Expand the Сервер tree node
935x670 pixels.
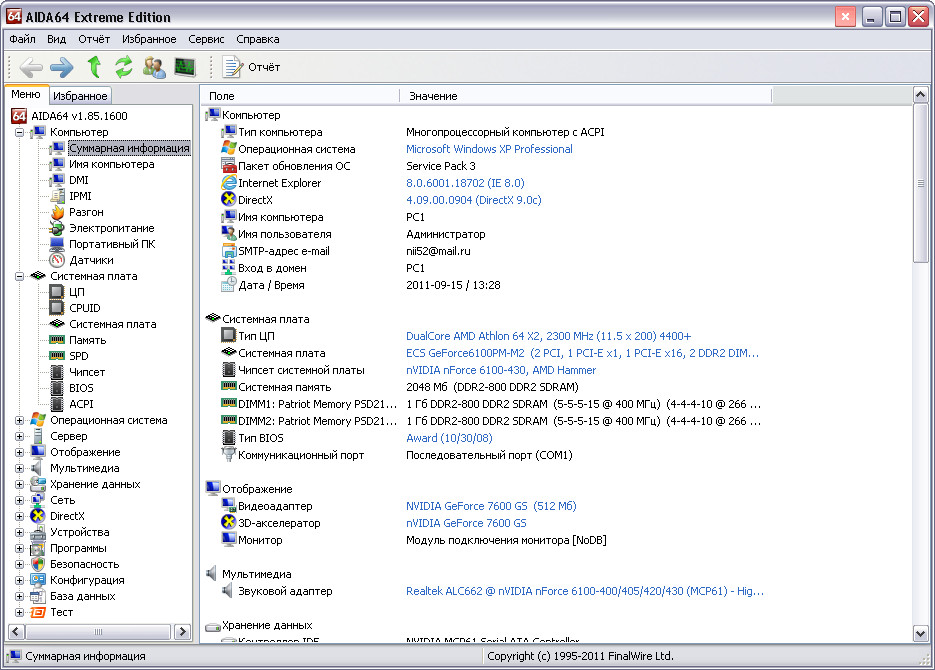[19, 436]
